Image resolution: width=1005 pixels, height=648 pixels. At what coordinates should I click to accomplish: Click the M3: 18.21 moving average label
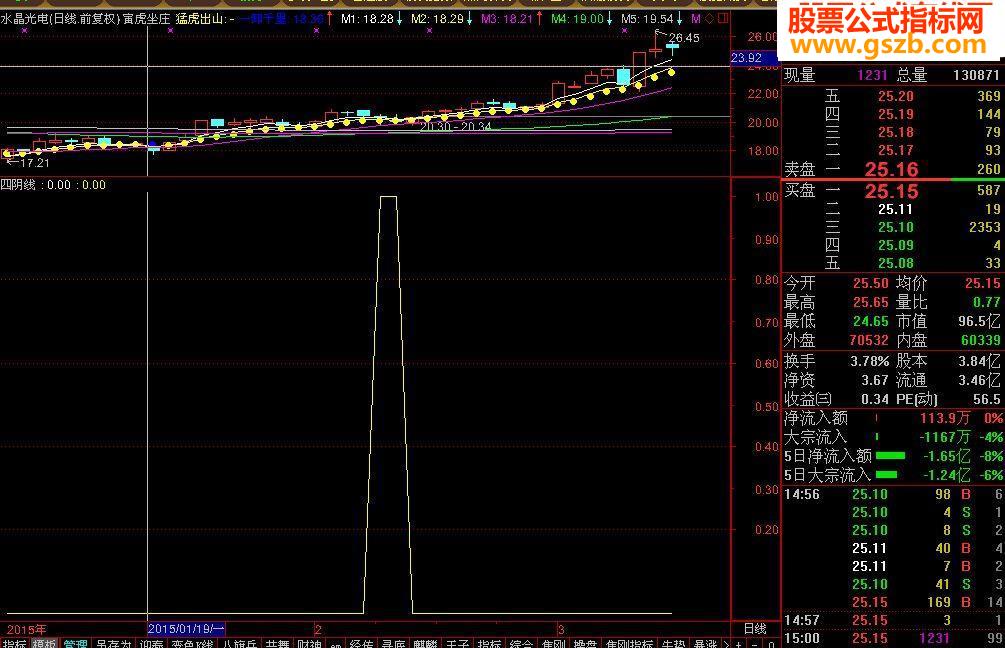[x=507, y=19]
